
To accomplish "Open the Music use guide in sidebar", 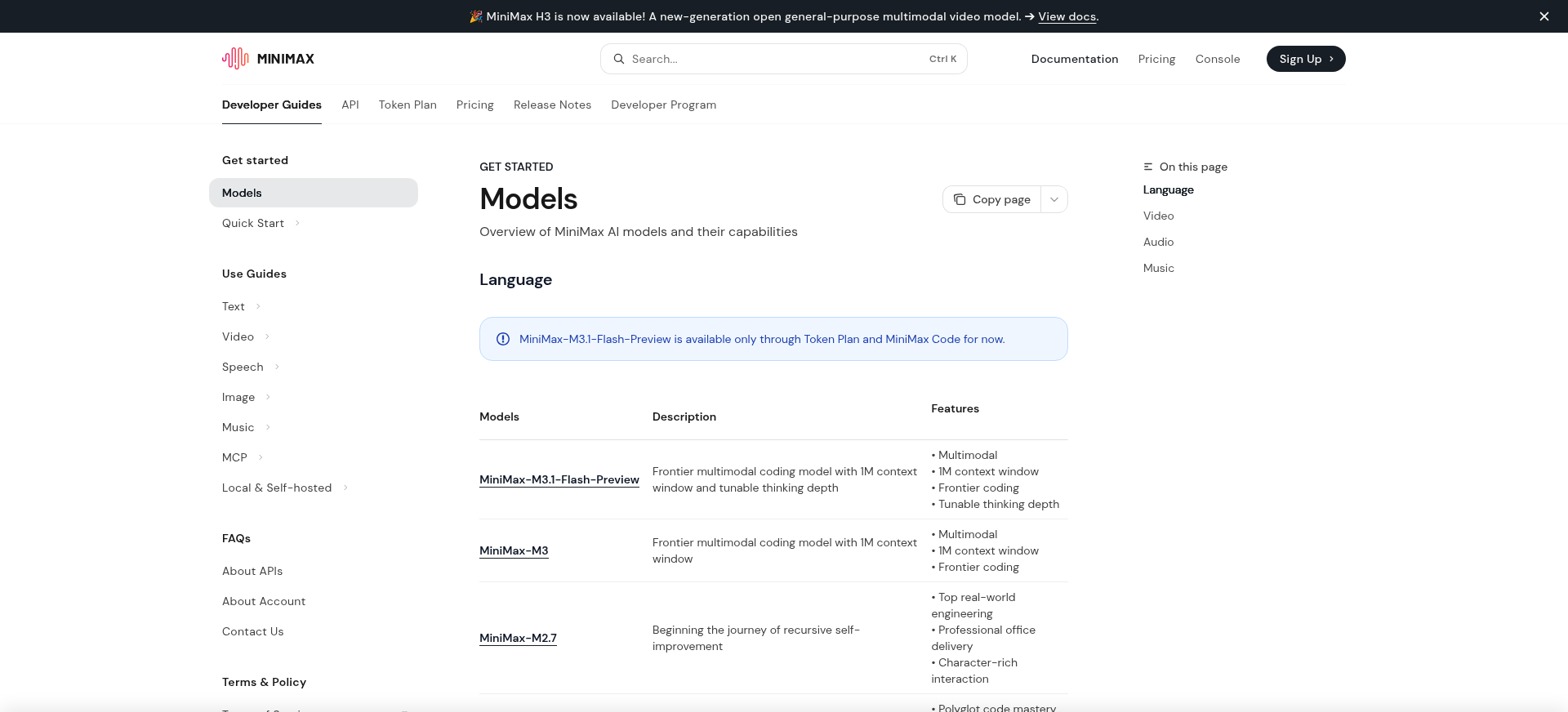I will [238, 427].
